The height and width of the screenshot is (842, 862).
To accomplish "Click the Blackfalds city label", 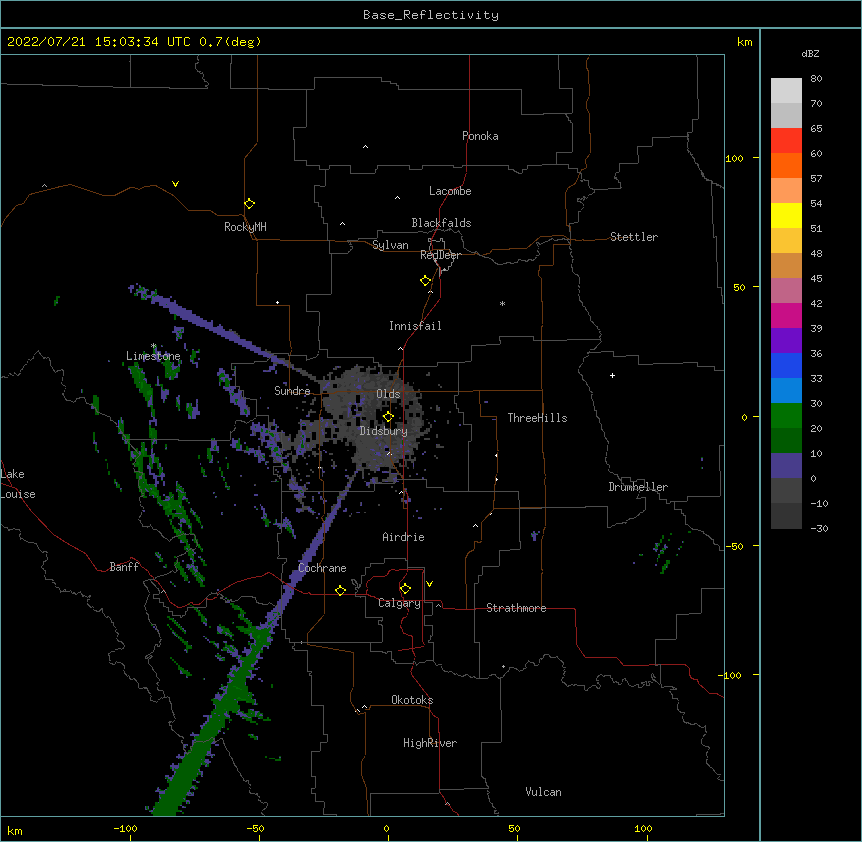I will 441,223.
